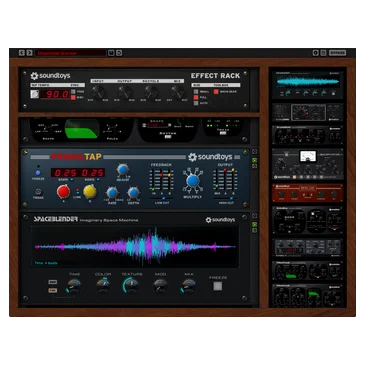
Task: Toggle the Show Gear toolbox option
Action: [x=216, y=91]
